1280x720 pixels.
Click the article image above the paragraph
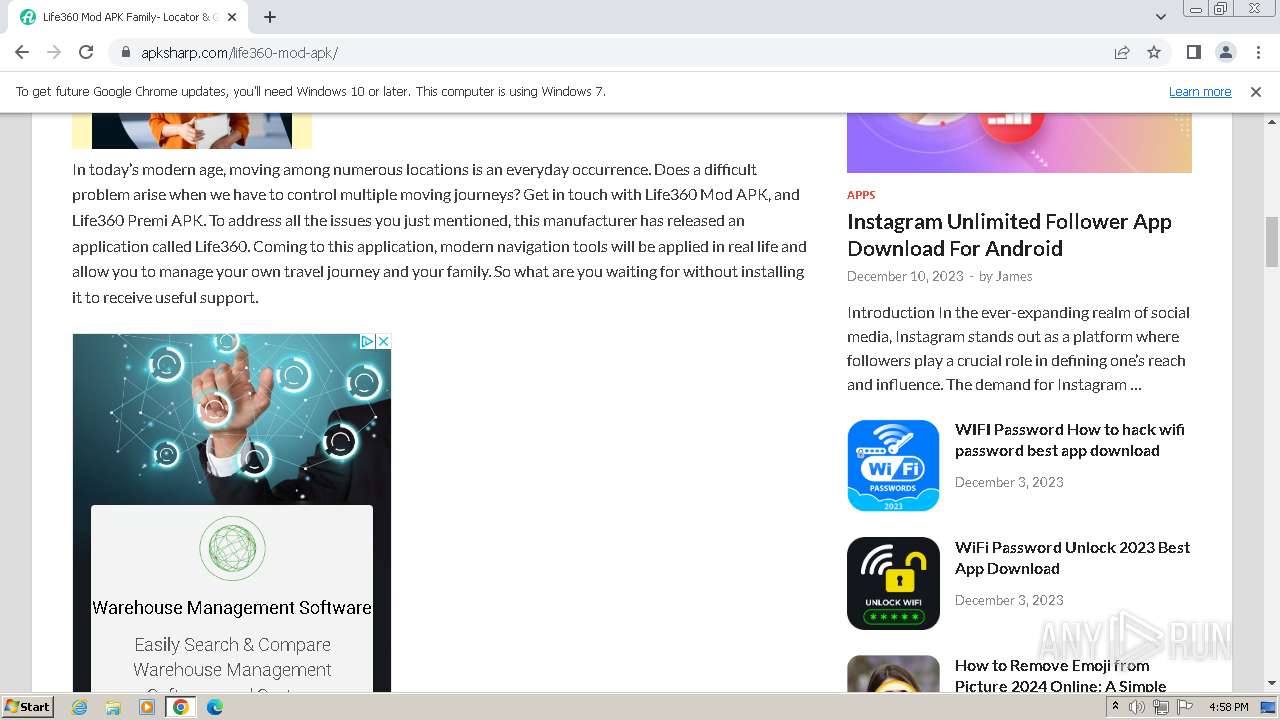click(192, 131)
